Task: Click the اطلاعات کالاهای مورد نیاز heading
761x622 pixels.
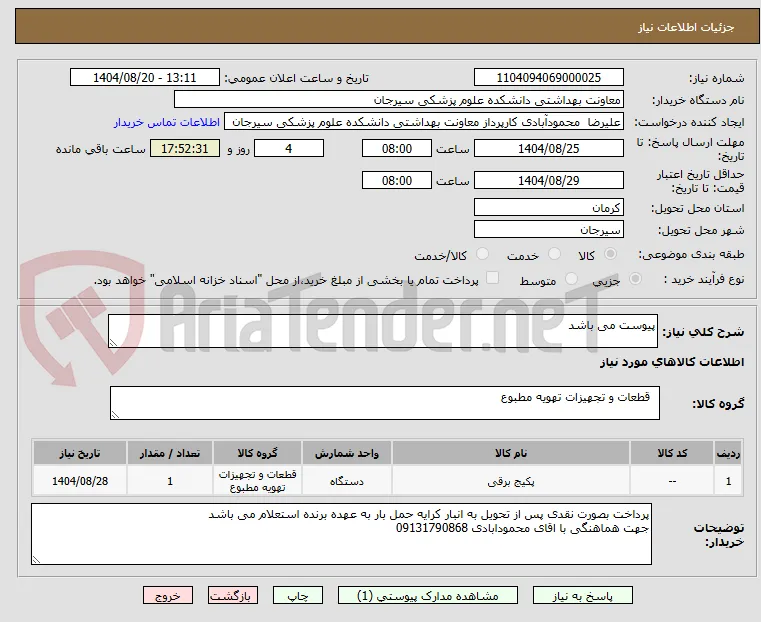Action: click(x=672, y=362)
